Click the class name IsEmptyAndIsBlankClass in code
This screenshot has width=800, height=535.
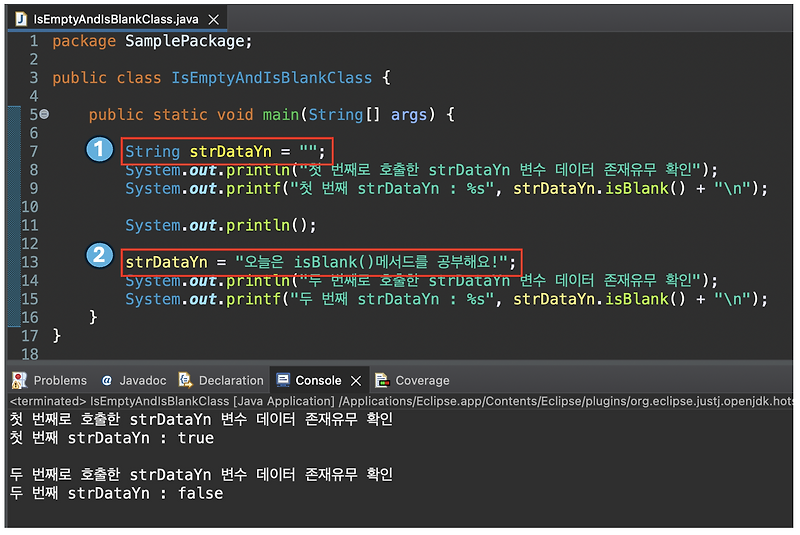pyautogui.click(x=271, y=78)
